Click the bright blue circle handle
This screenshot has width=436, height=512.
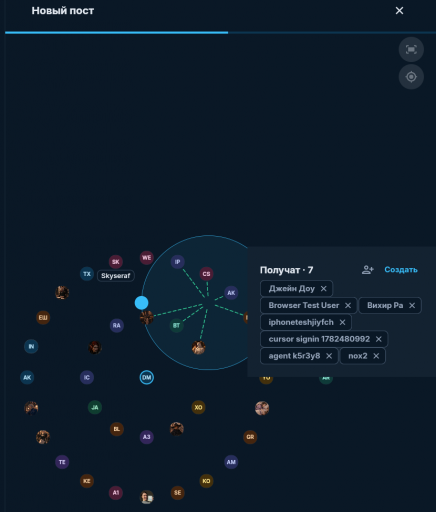(142, 303)
